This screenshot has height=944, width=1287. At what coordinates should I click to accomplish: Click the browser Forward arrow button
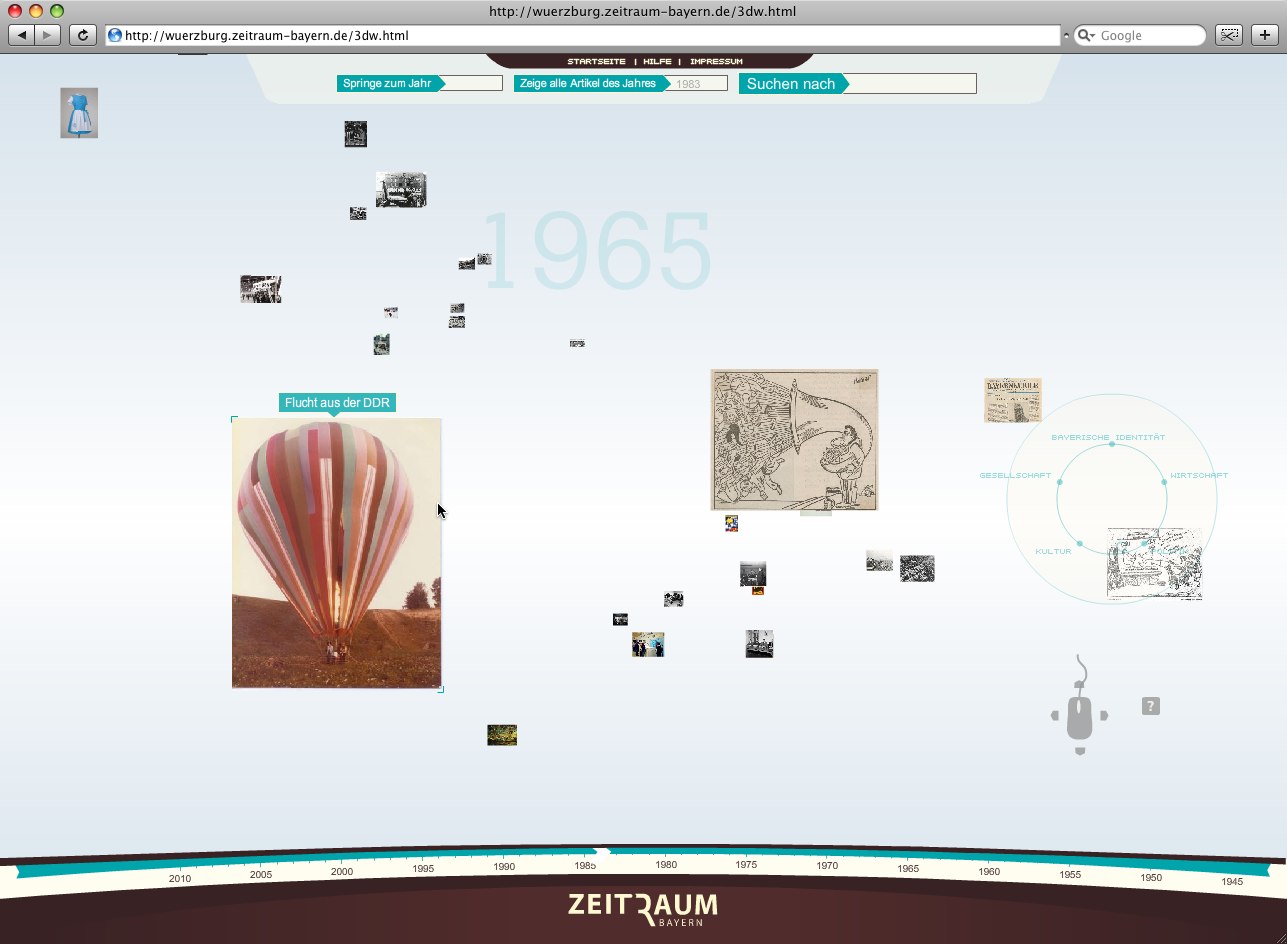click(48, 35)
